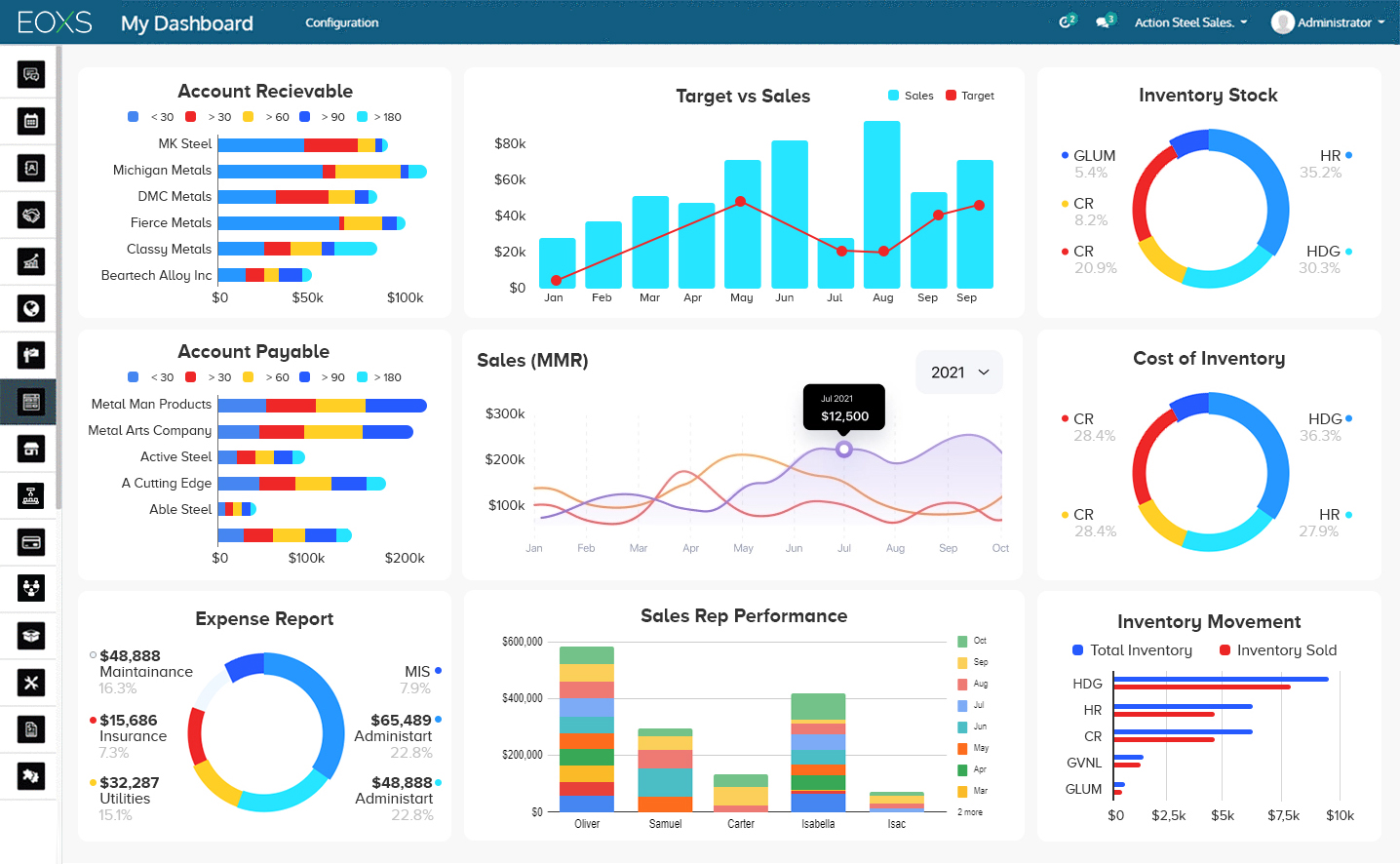
Task: Click the '2 more' link in Sales Rep legend
Action: [x=968, y=811]
